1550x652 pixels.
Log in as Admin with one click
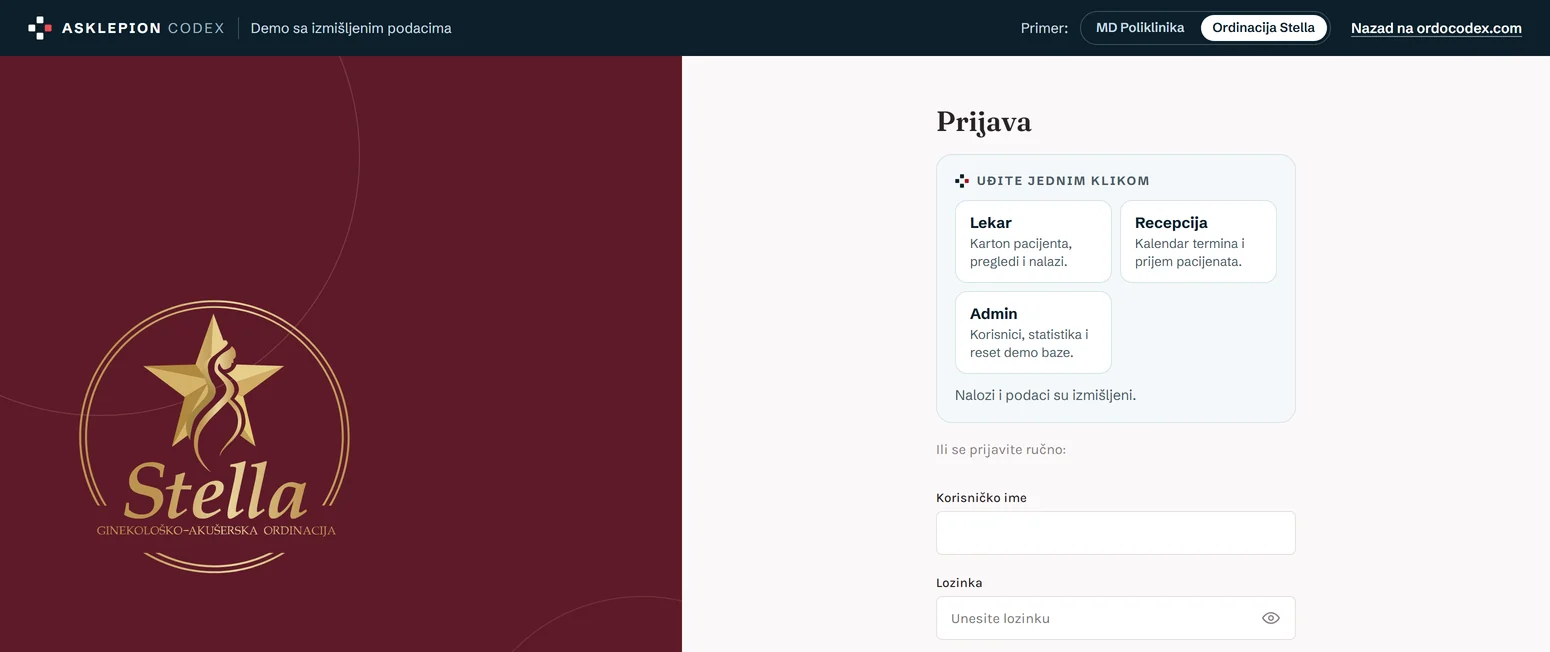click(x=1033, y=332)
